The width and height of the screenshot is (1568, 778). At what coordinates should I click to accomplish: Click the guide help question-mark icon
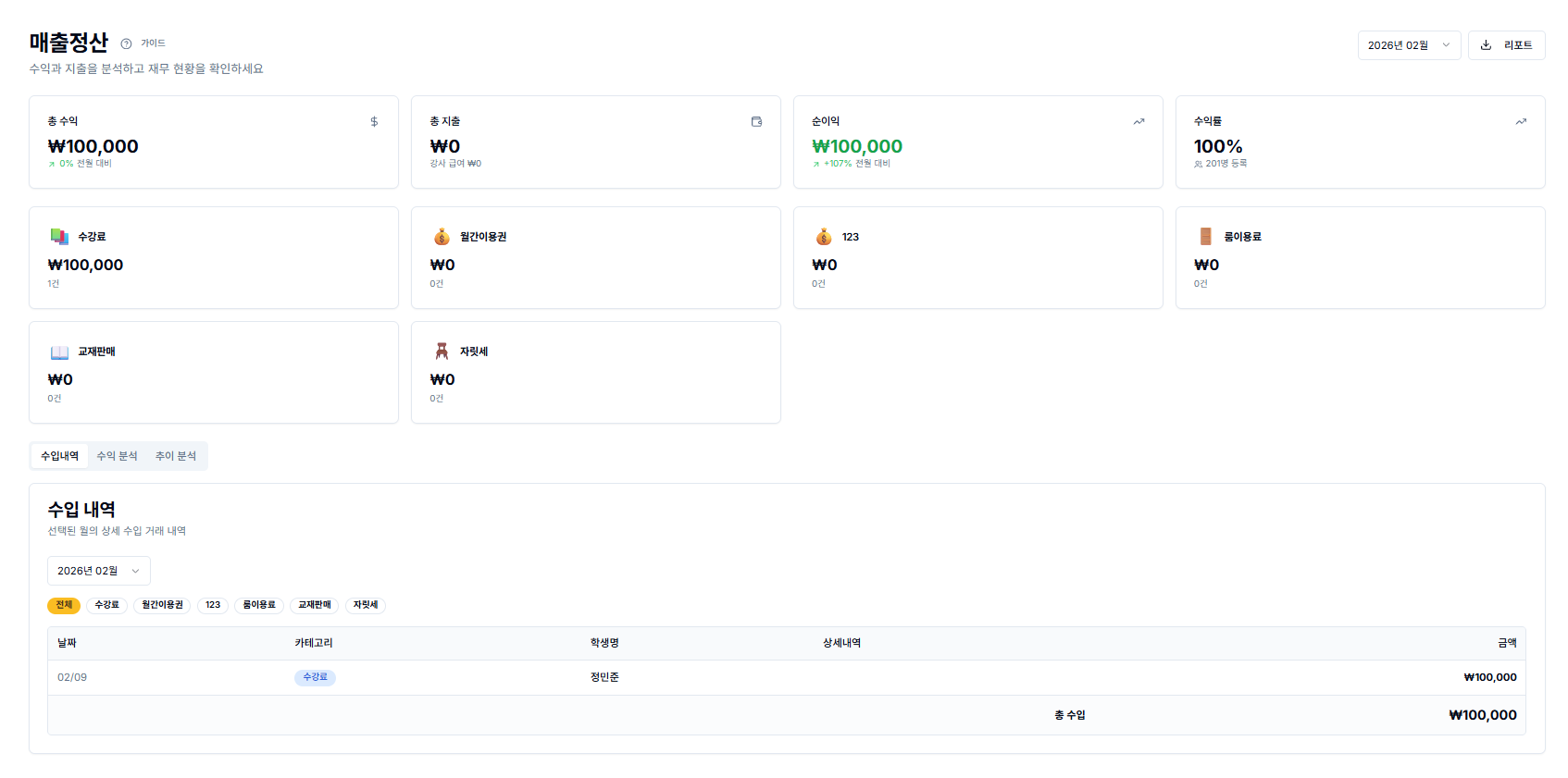pos(126,43)
